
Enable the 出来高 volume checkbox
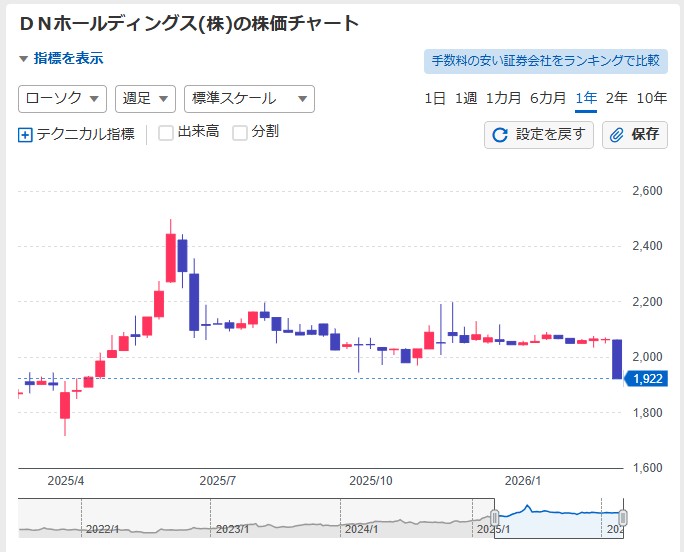[166, 133]
